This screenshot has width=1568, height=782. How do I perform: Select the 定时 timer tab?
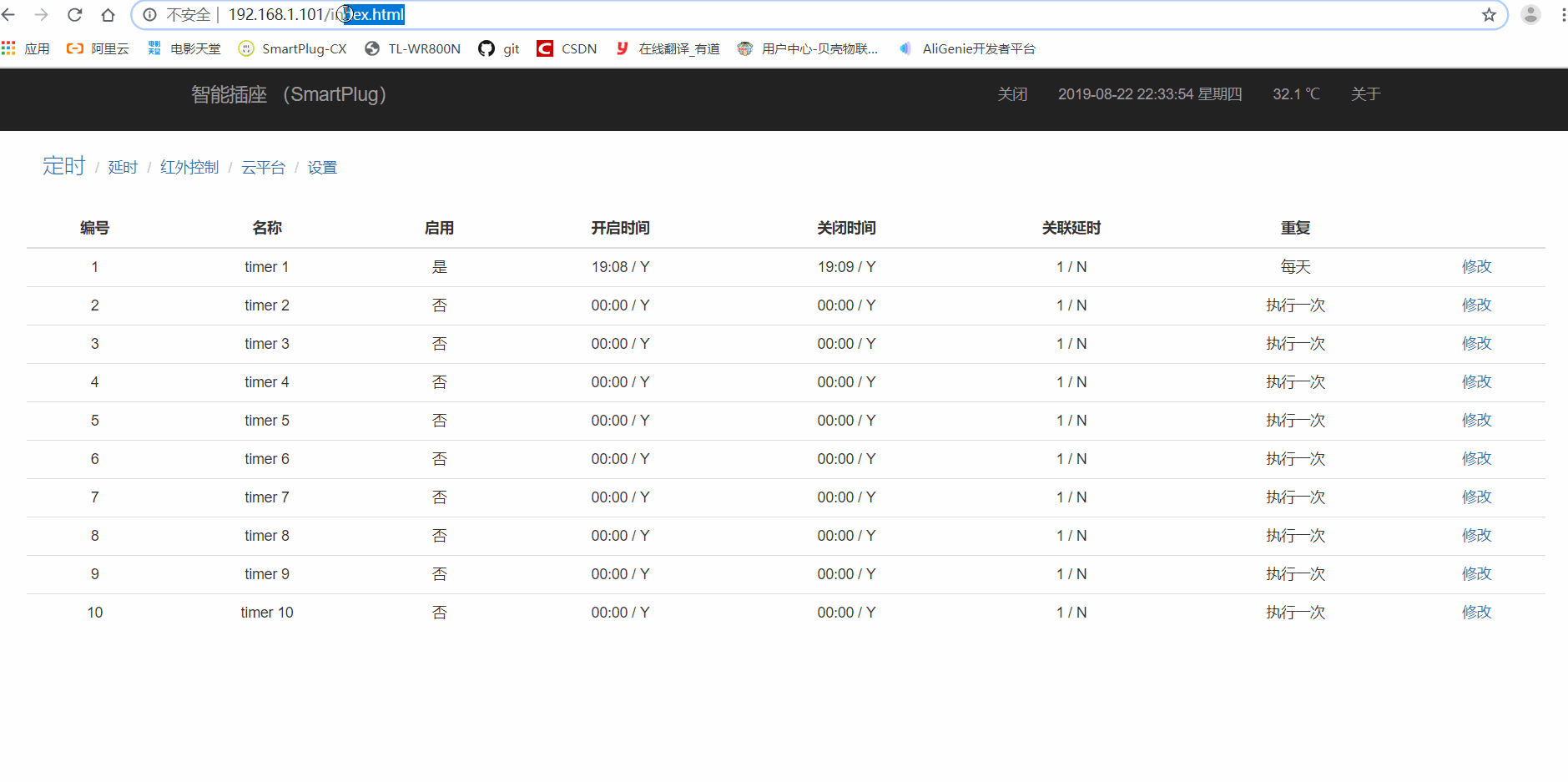64,166
